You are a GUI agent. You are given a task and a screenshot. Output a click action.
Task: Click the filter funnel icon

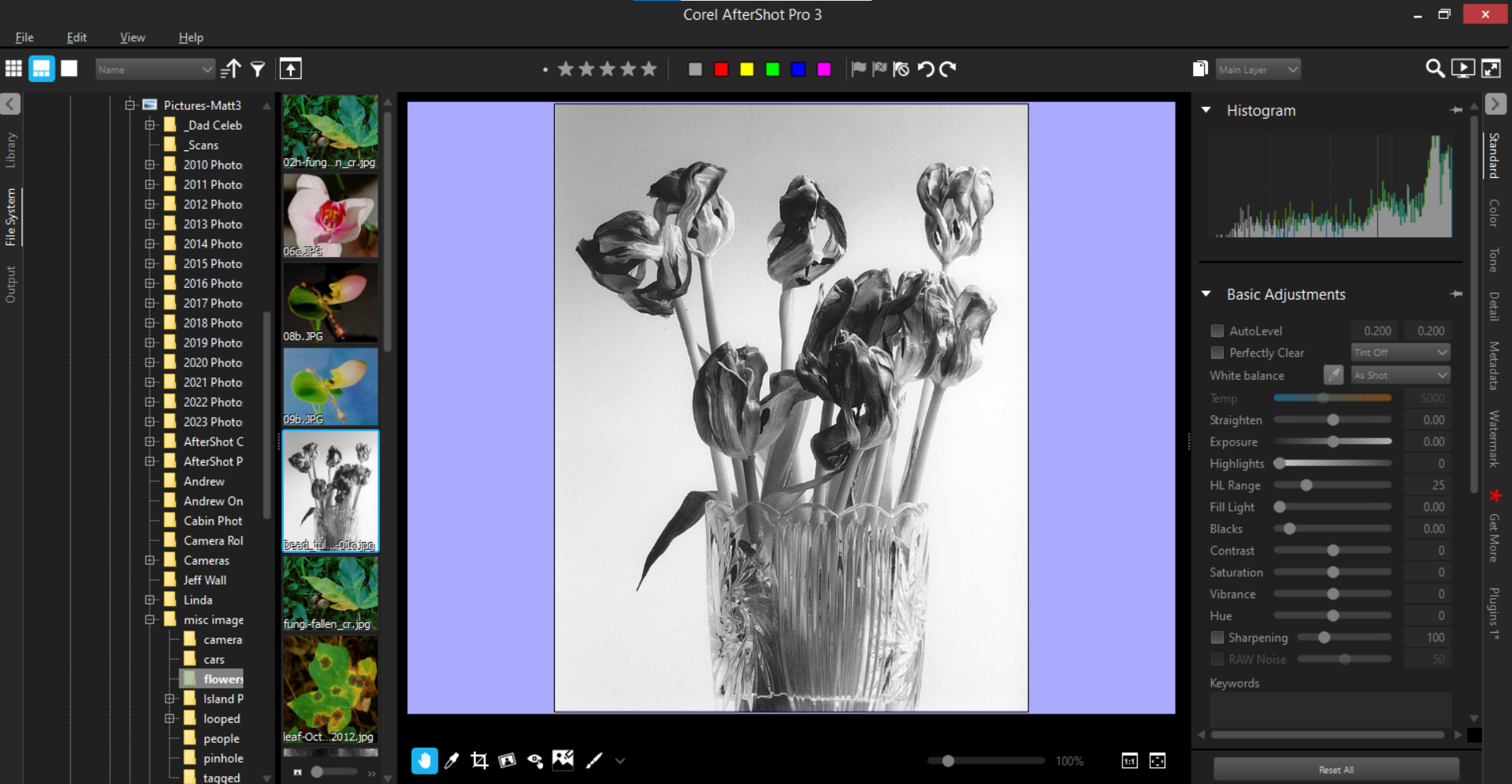pyautogui.click(x=258, y=70)
